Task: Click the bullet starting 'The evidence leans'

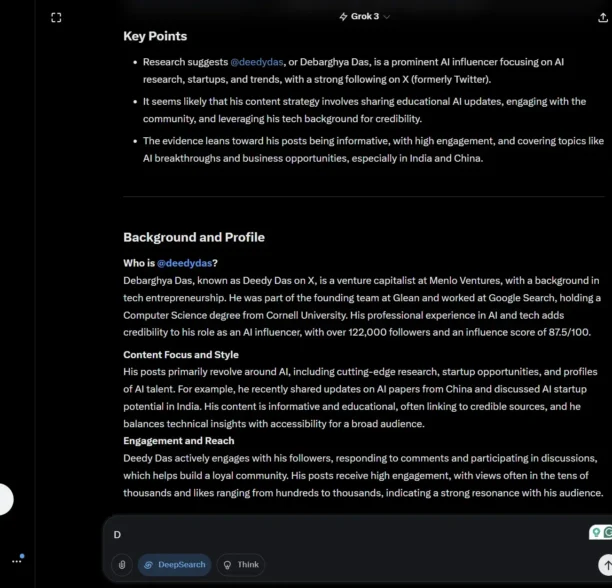Action: pyautogui.click(x=373, y=149)
